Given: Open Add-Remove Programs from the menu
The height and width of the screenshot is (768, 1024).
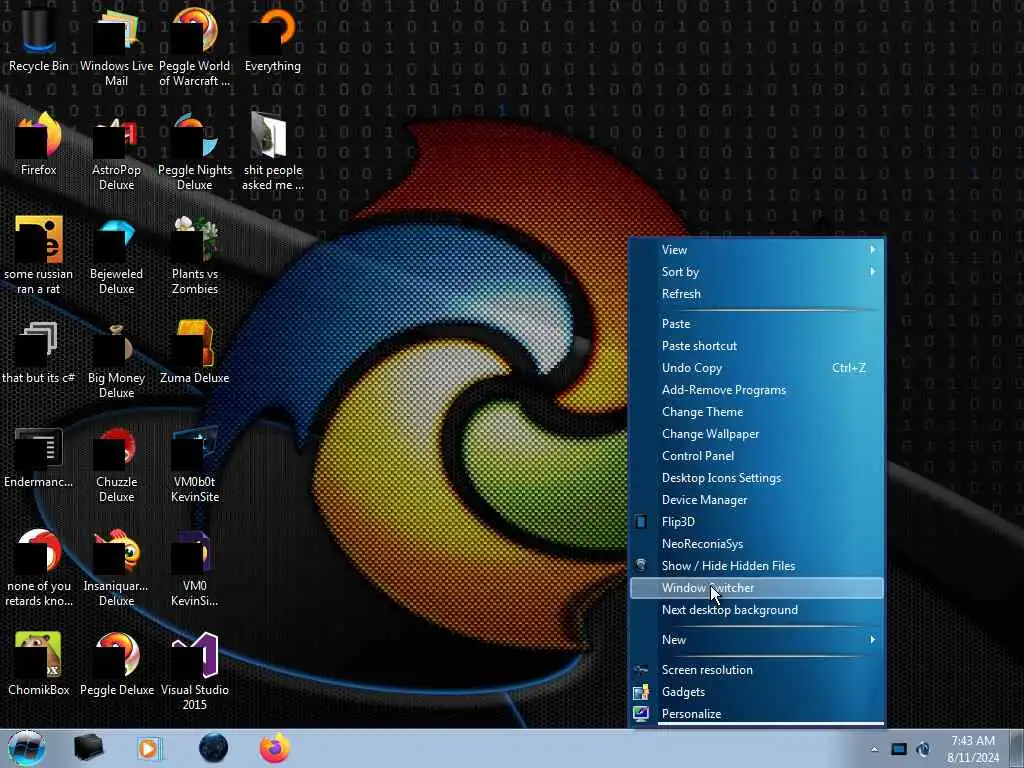Looking at the screenshot, I should [757, 390].
